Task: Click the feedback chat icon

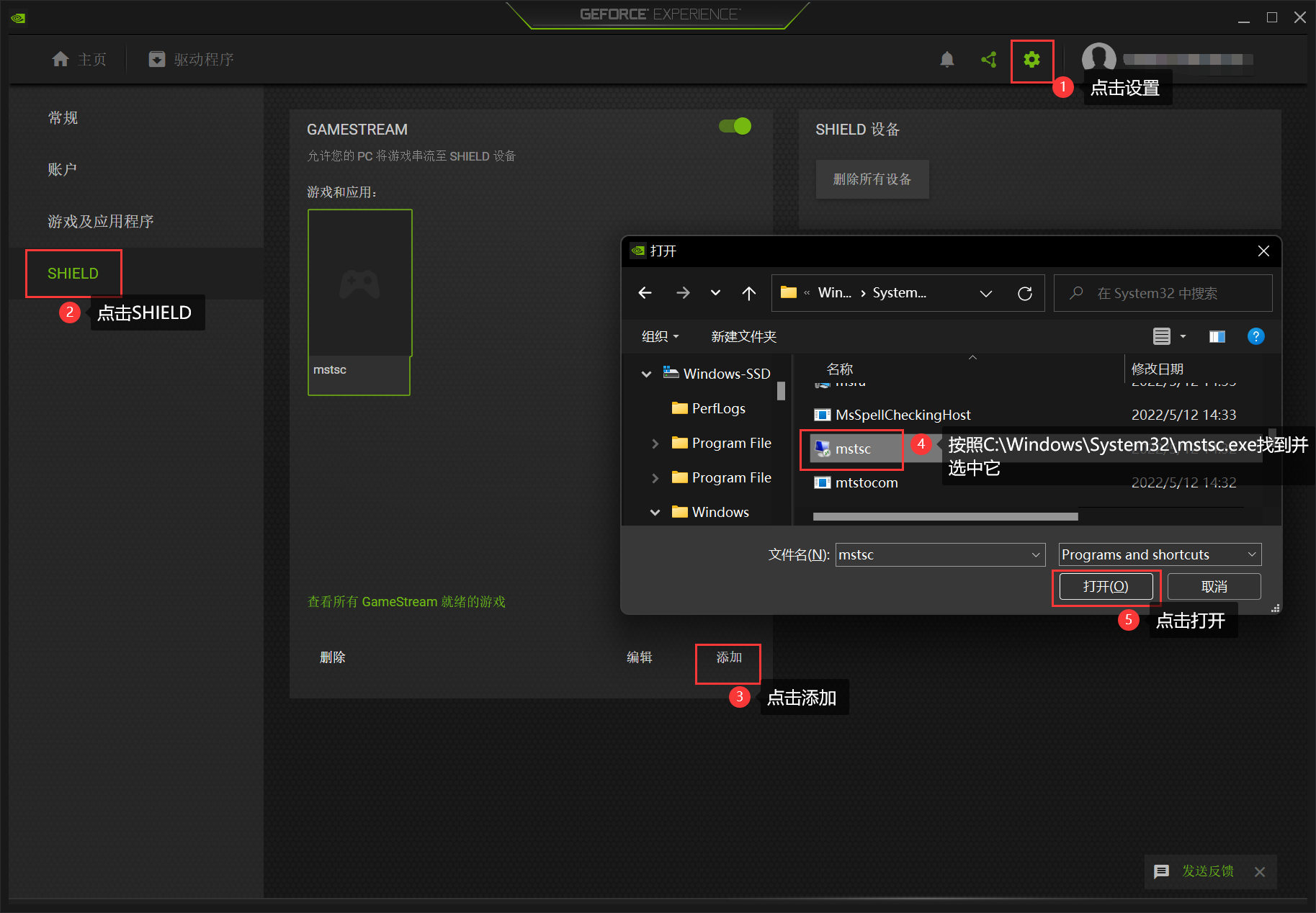Action: click(1161, 871)
